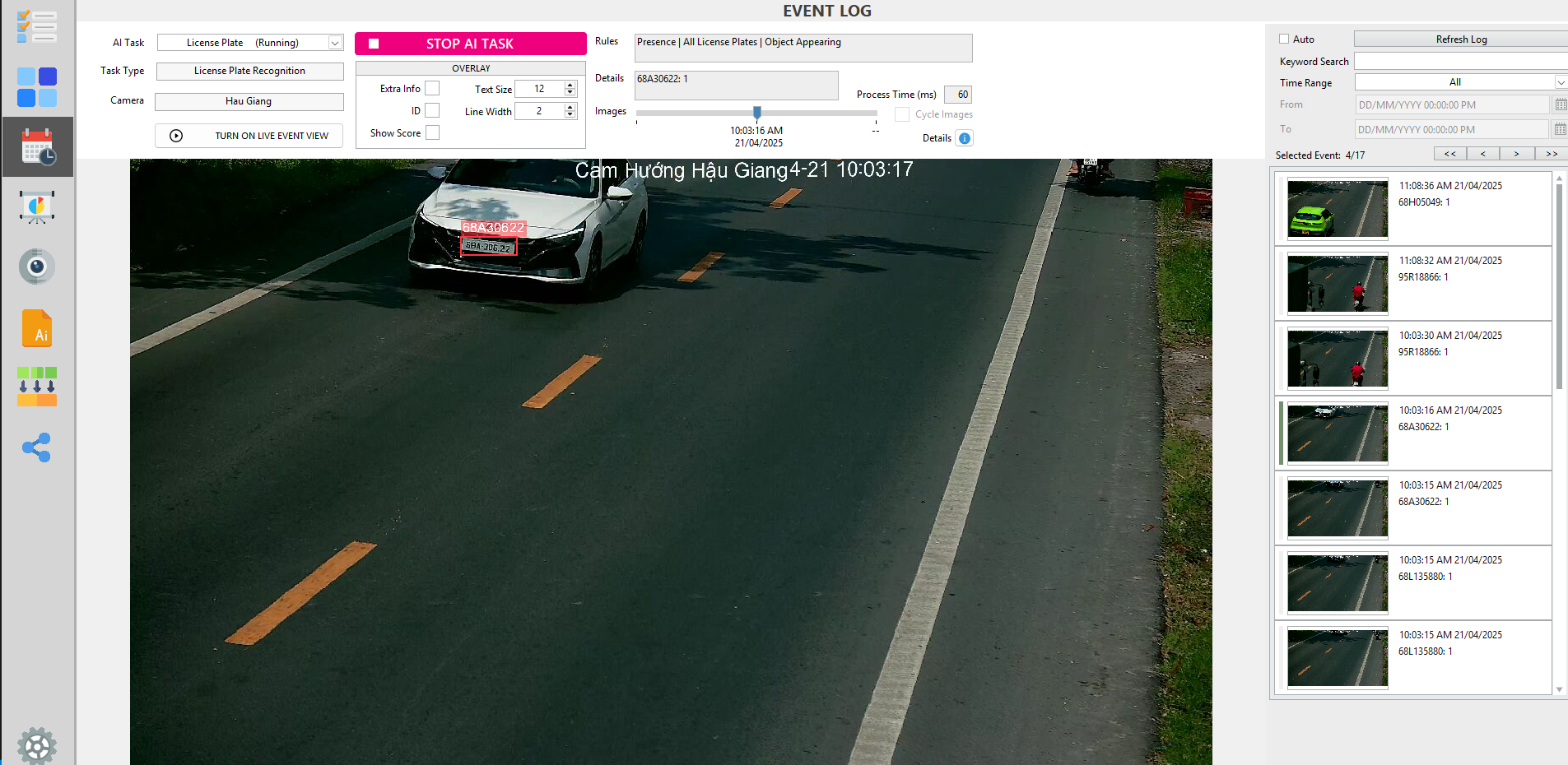Select the 68H05049 green car event thumbnail
The height and width of the screenshot is (765, 1568).
[x=1338, y=209]
